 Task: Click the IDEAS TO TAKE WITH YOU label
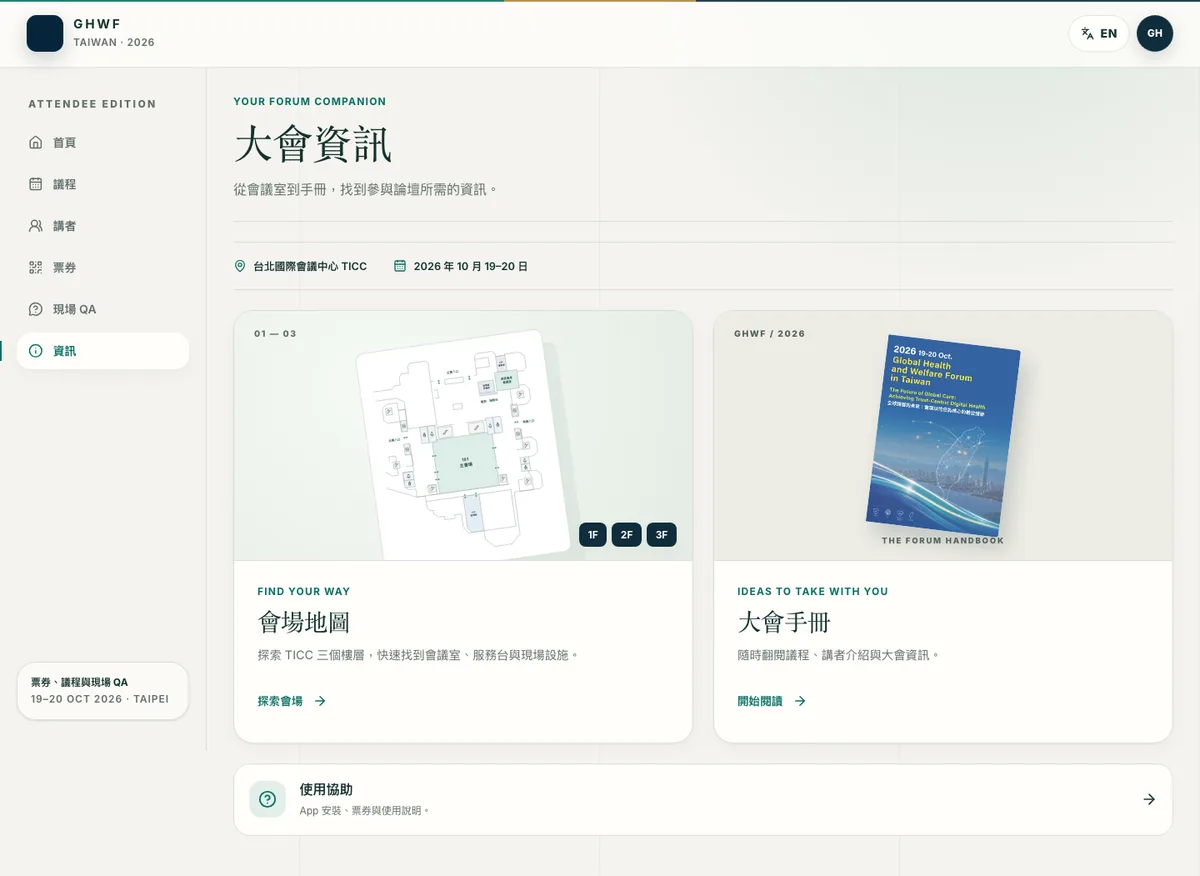click(813, 591)
